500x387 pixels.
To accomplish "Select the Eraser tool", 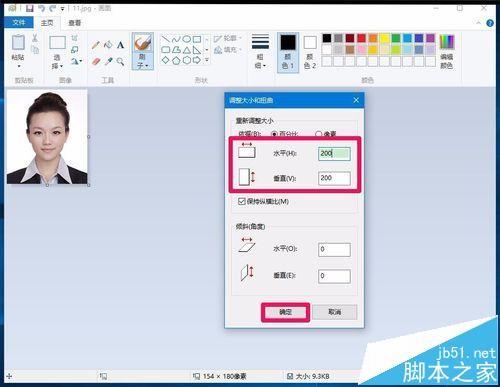I will point(96,61).
